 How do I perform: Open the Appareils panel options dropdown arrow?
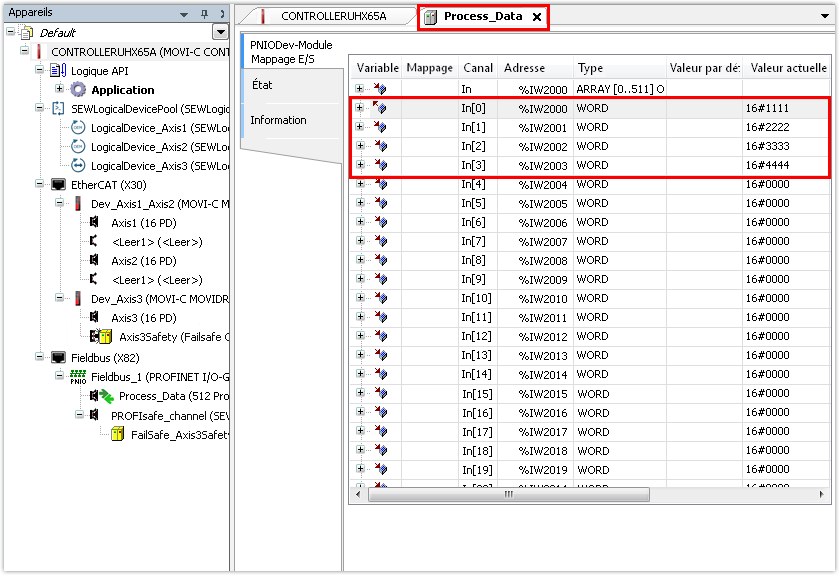click(186, 13)
